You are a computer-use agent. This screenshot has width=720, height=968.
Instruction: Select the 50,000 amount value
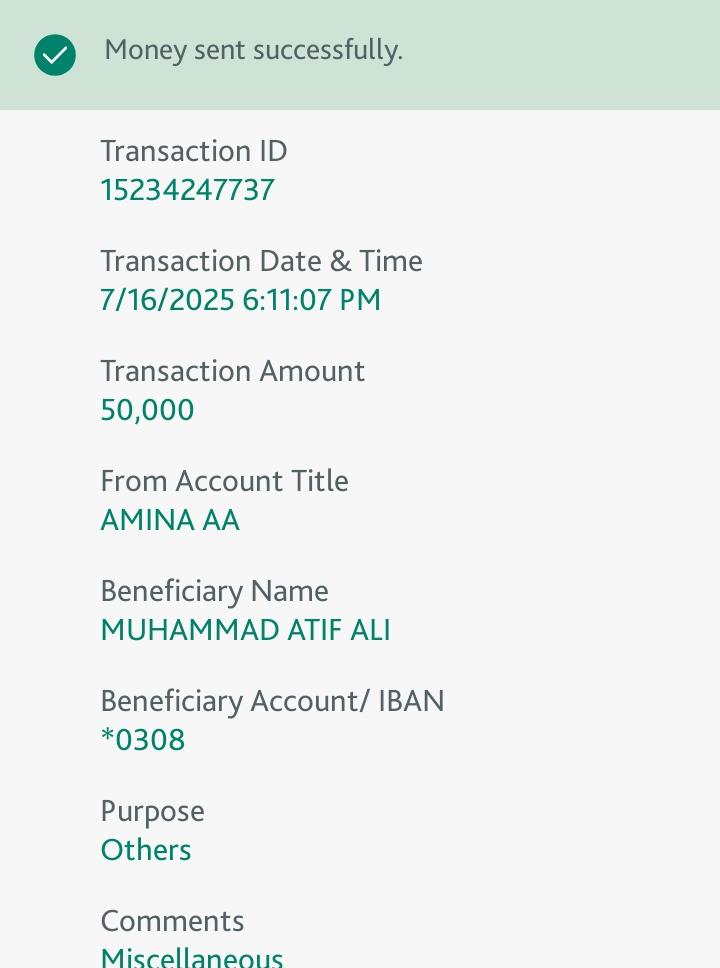click(147, 410)
